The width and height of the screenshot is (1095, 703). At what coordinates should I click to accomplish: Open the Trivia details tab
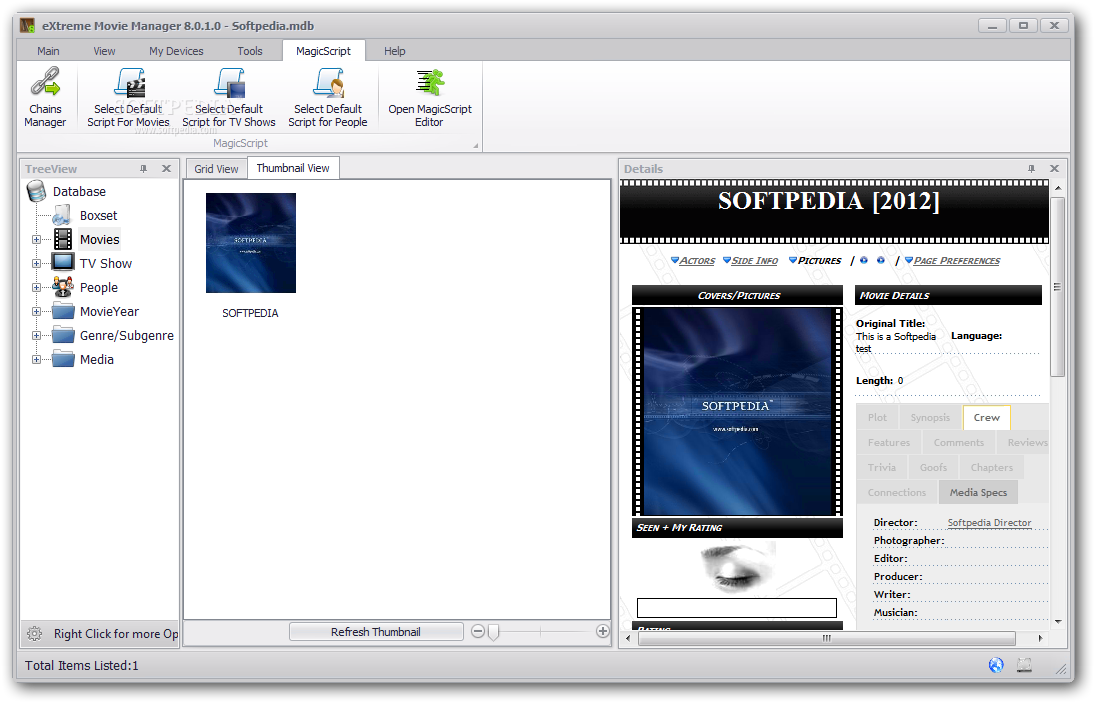[882, 468]
